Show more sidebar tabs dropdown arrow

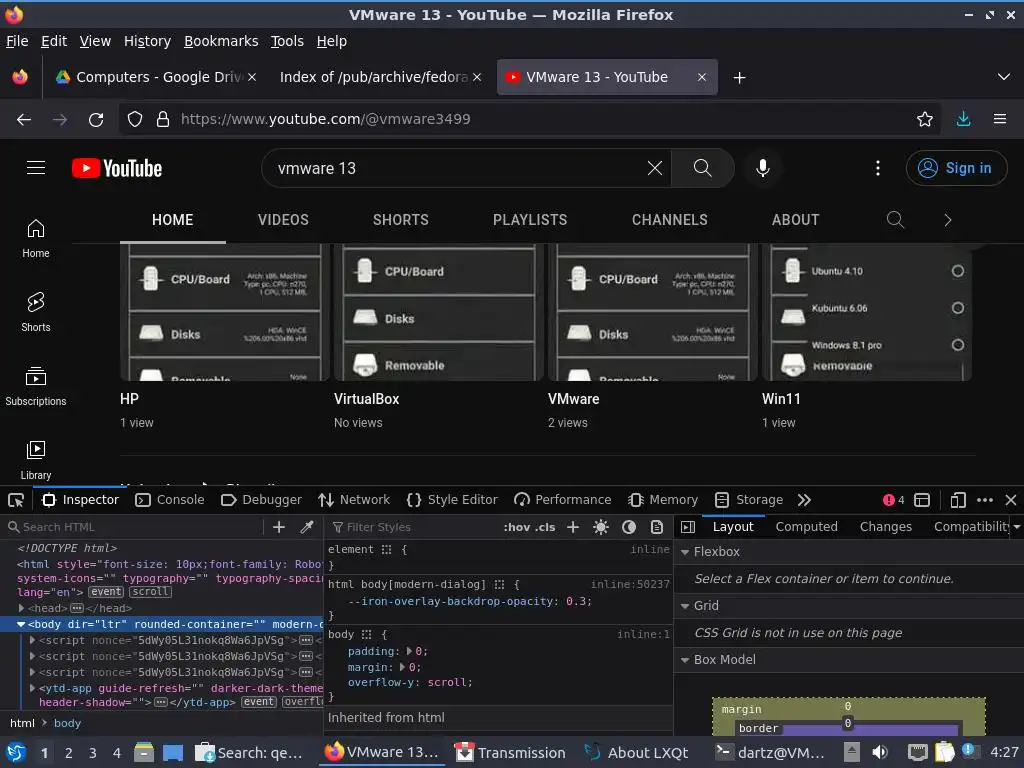tap(1017, 527)
